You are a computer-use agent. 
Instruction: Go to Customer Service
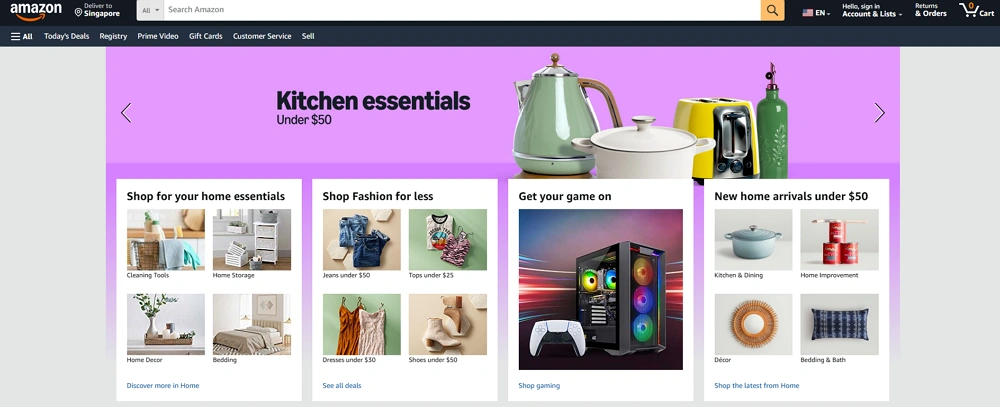tap(262, 36)
